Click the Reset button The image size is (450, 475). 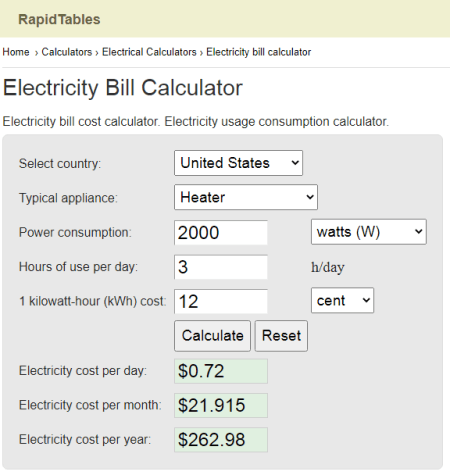pyautogui.click(x=281, y=336)
